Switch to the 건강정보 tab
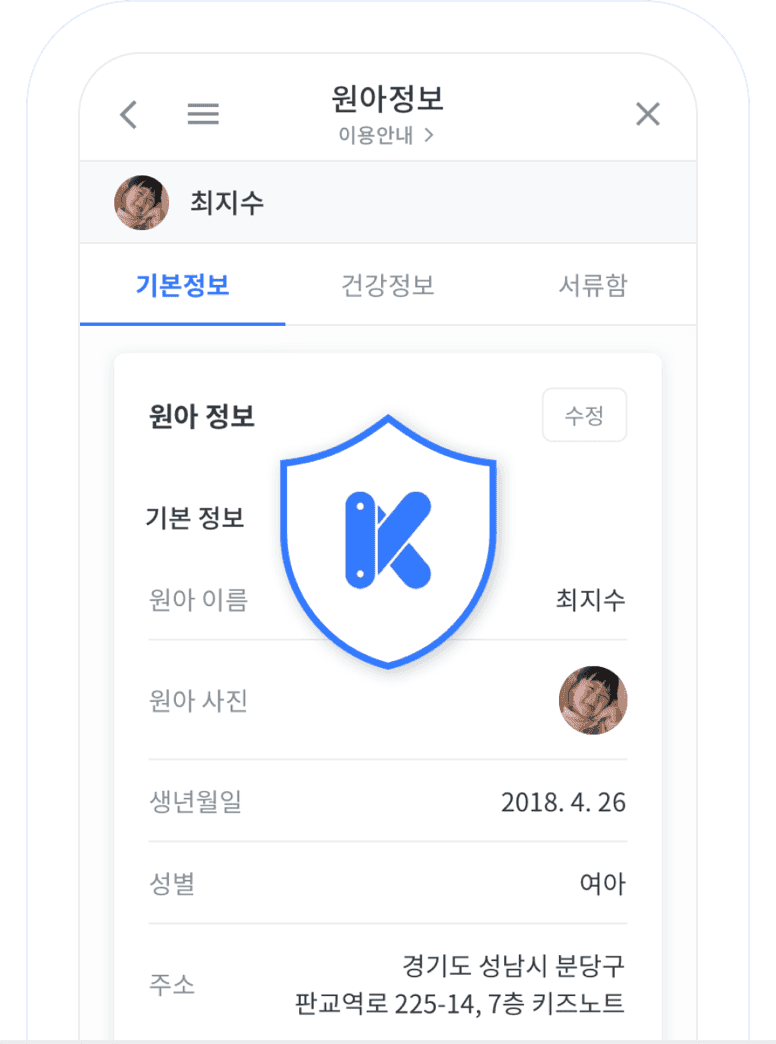Viewport: 776px width, 1044px height. click(387, 286)
